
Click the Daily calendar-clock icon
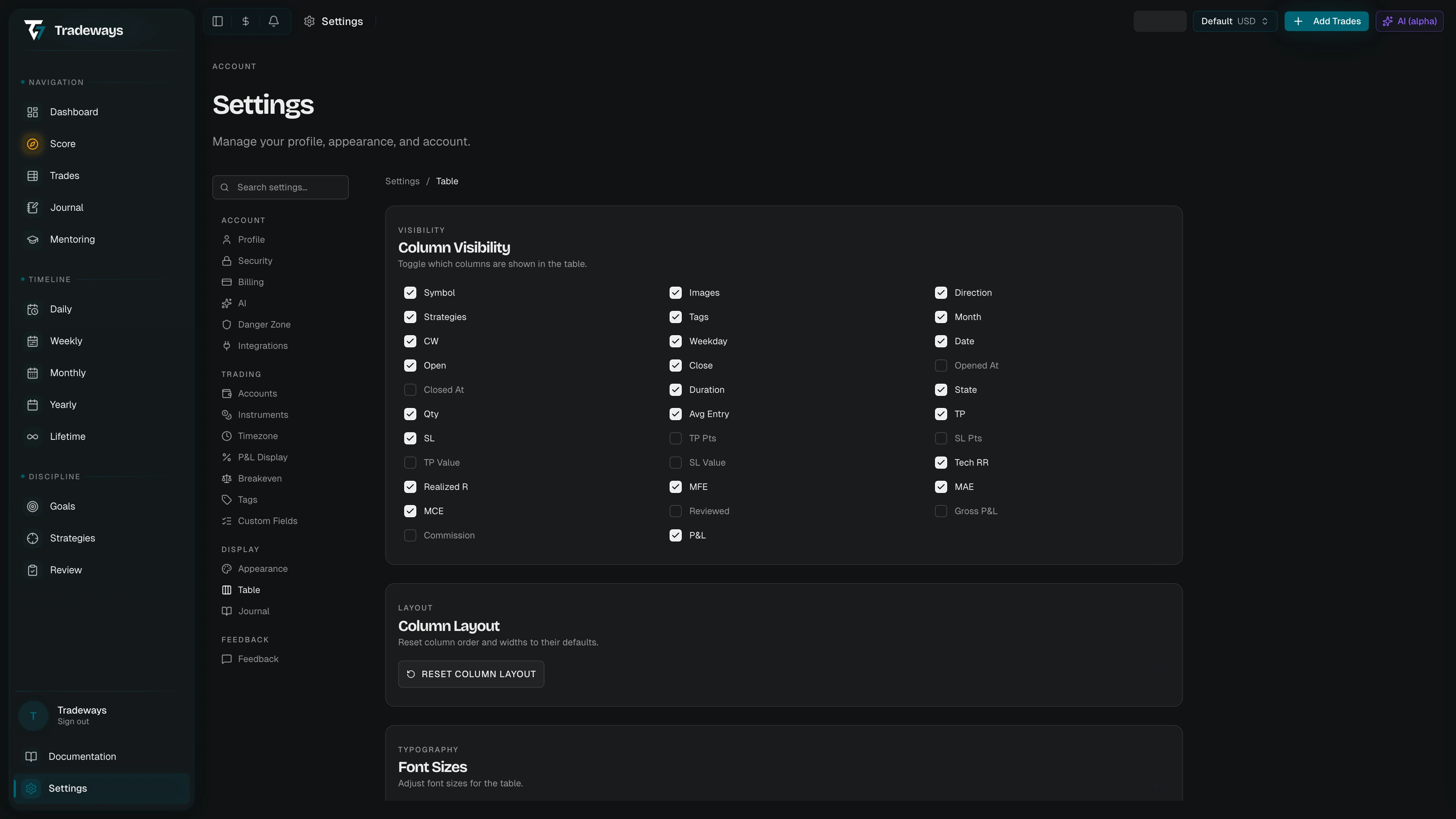33,309
